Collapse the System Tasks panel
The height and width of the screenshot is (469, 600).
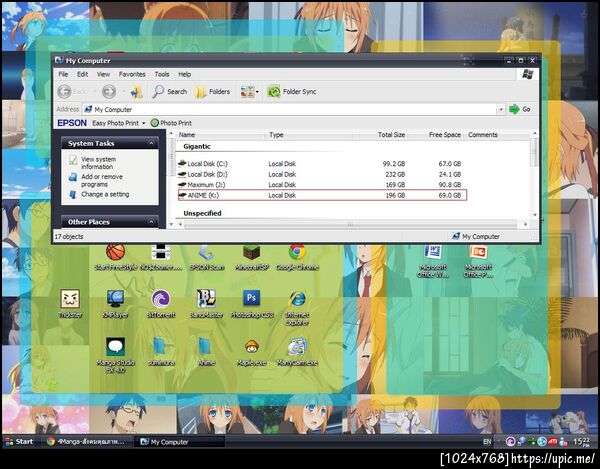point(151,143)
